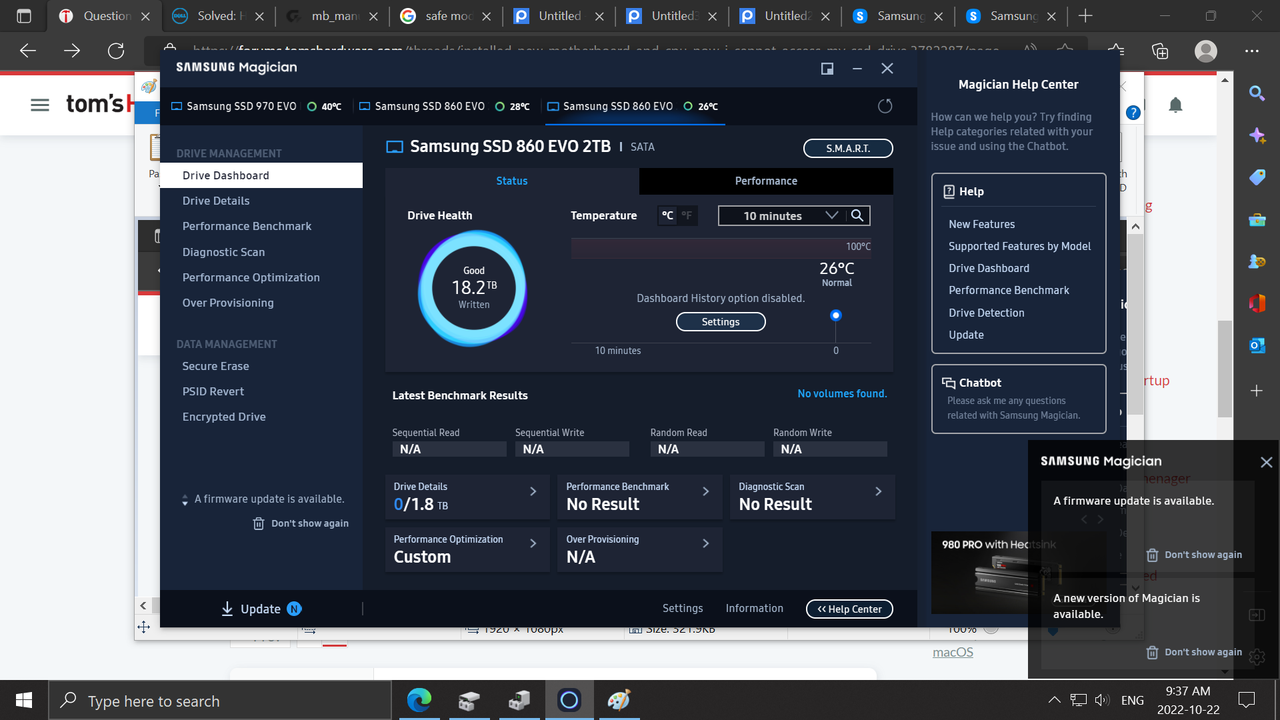Expand the Performance Benchmark card arrow
The width and height of the screenshot is (1280, 720).
706,491
